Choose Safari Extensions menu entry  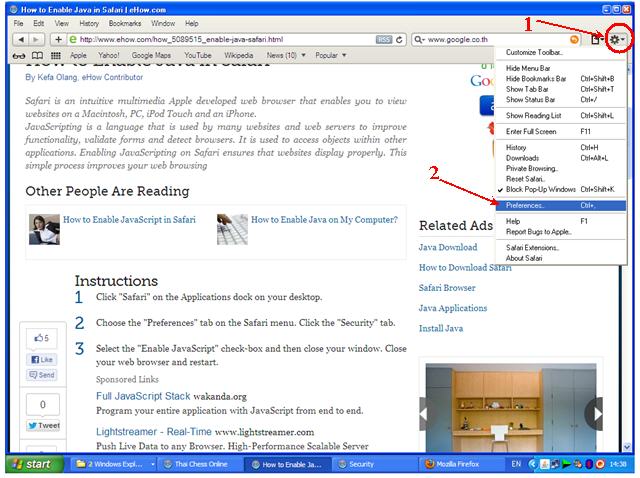tap(561, 248)
